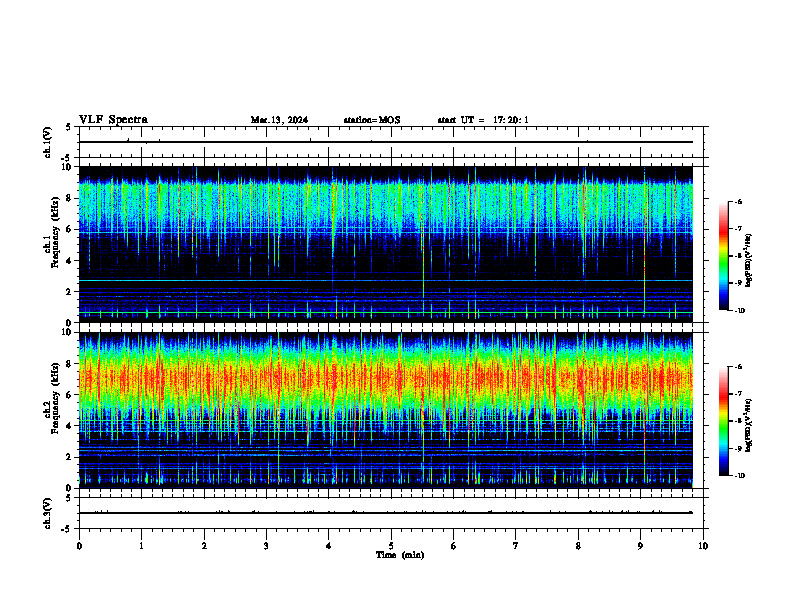Click the ch.2 spectrogram panel
792x612 pixels.
(x=386, y=410)
